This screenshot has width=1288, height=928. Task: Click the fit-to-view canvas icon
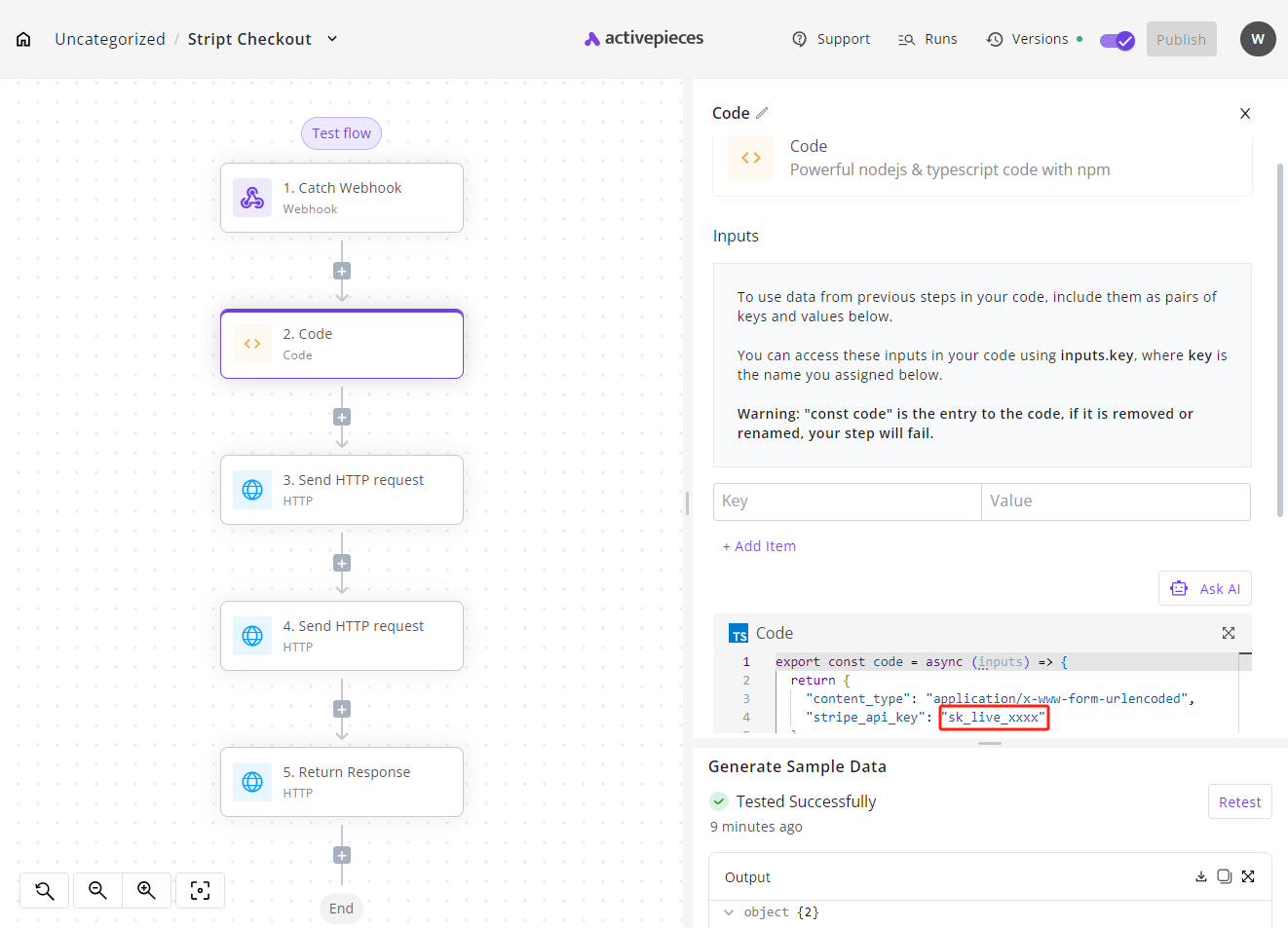(200, 890)
